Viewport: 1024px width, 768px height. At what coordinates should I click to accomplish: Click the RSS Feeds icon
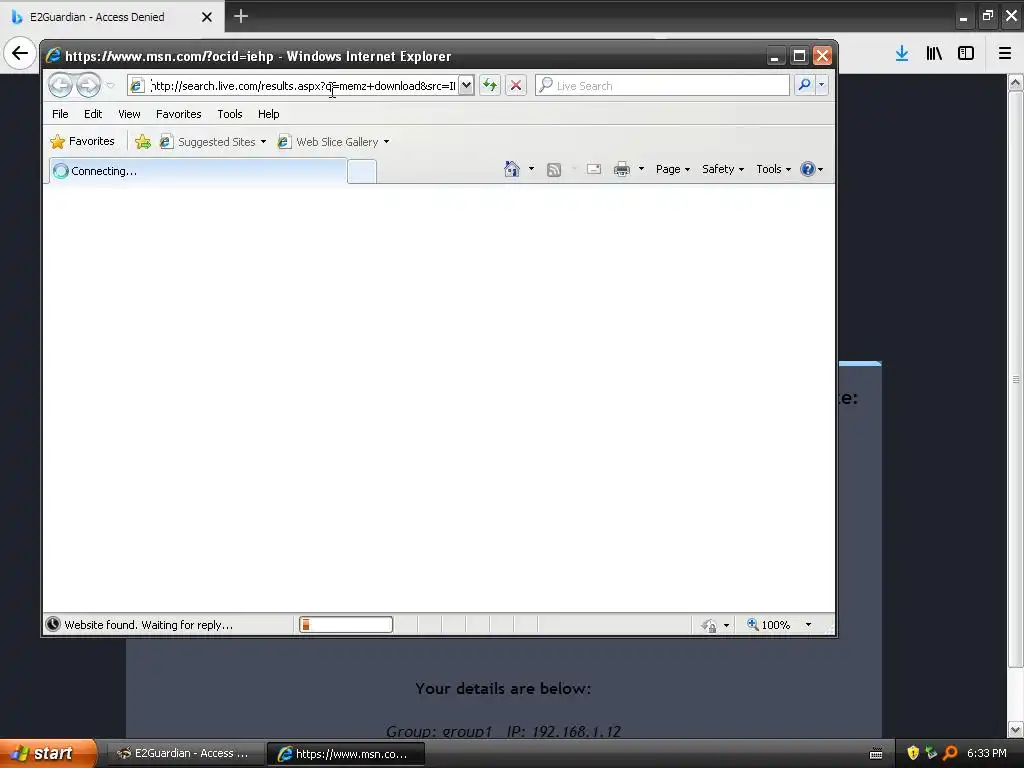554,170
